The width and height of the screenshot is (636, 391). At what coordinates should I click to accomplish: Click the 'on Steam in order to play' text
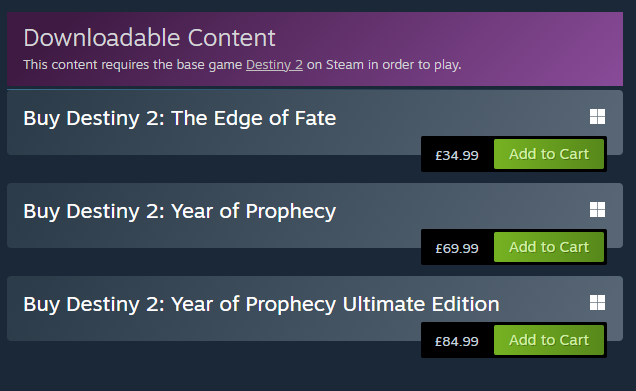tap(384, 65)
